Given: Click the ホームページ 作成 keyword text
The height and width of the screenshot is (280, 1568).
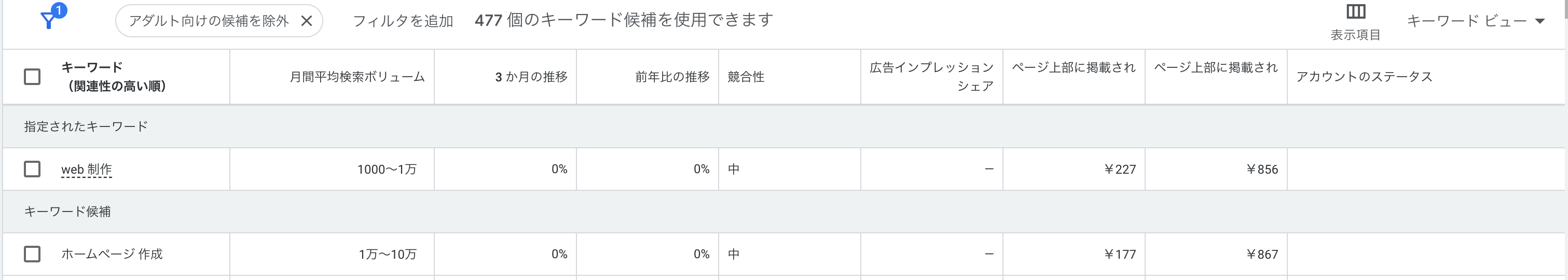Looking at the screenshot, I should (x=112, y=254).
